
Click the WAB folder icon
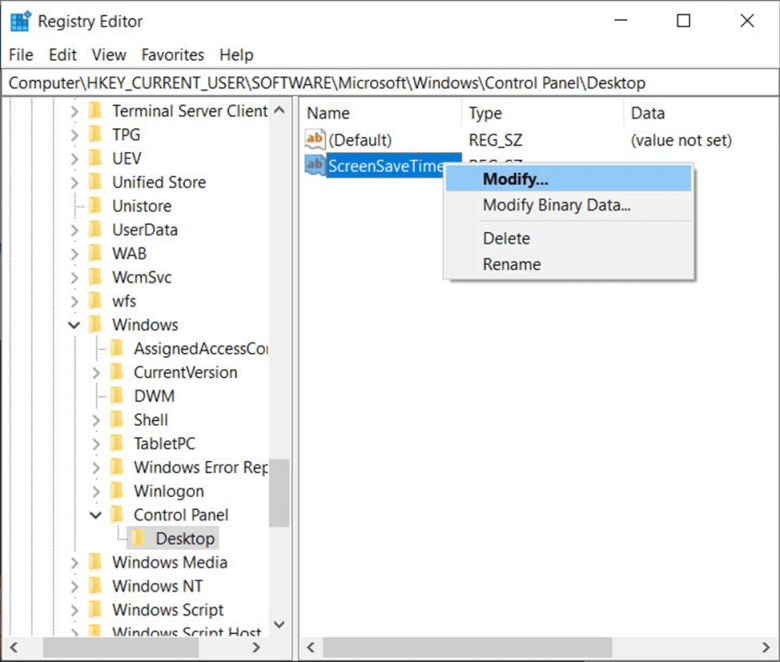click(x=95, y=253)
